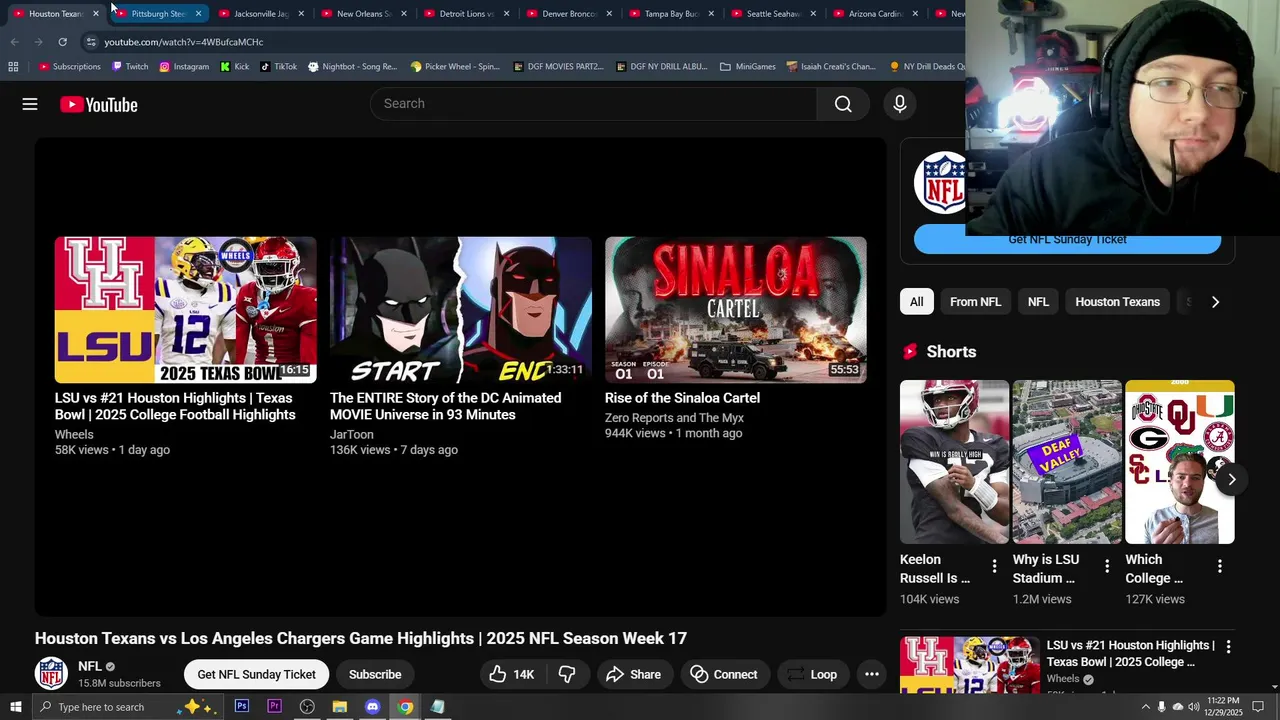Open the DC Animated Movie Universe video thumbnail

coord(460,310)
